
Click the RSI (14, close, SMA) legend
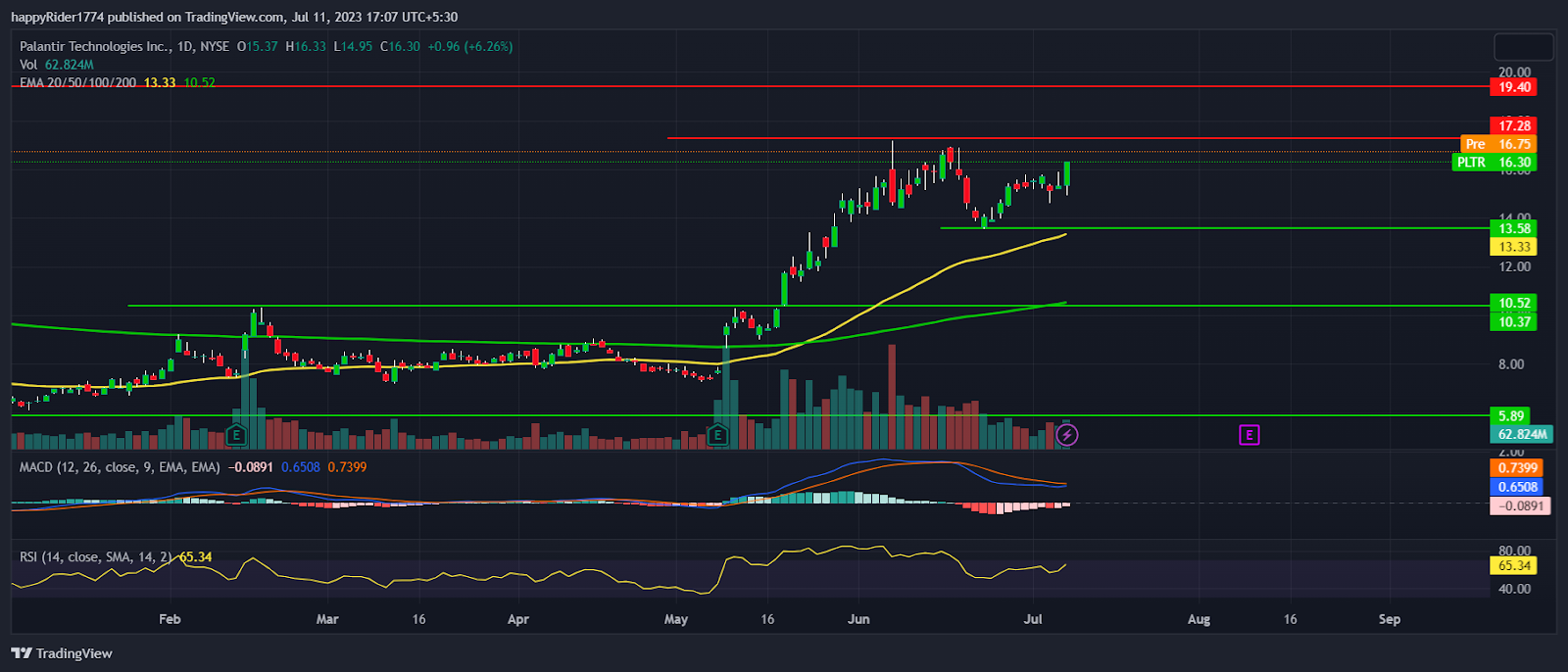pos(97,557)
